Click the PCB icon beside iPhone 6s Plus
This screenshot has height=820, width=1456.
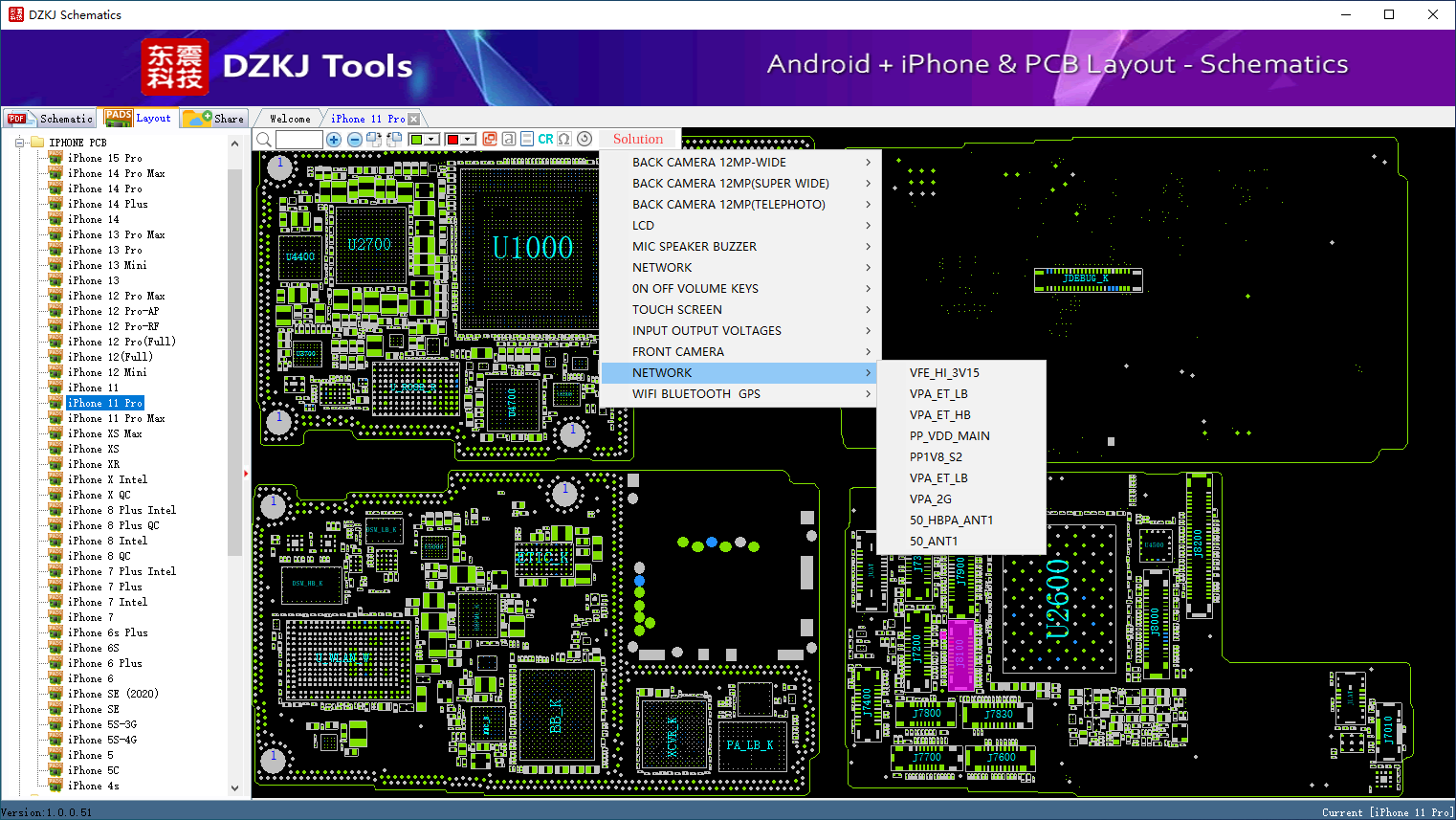[55, 632]
